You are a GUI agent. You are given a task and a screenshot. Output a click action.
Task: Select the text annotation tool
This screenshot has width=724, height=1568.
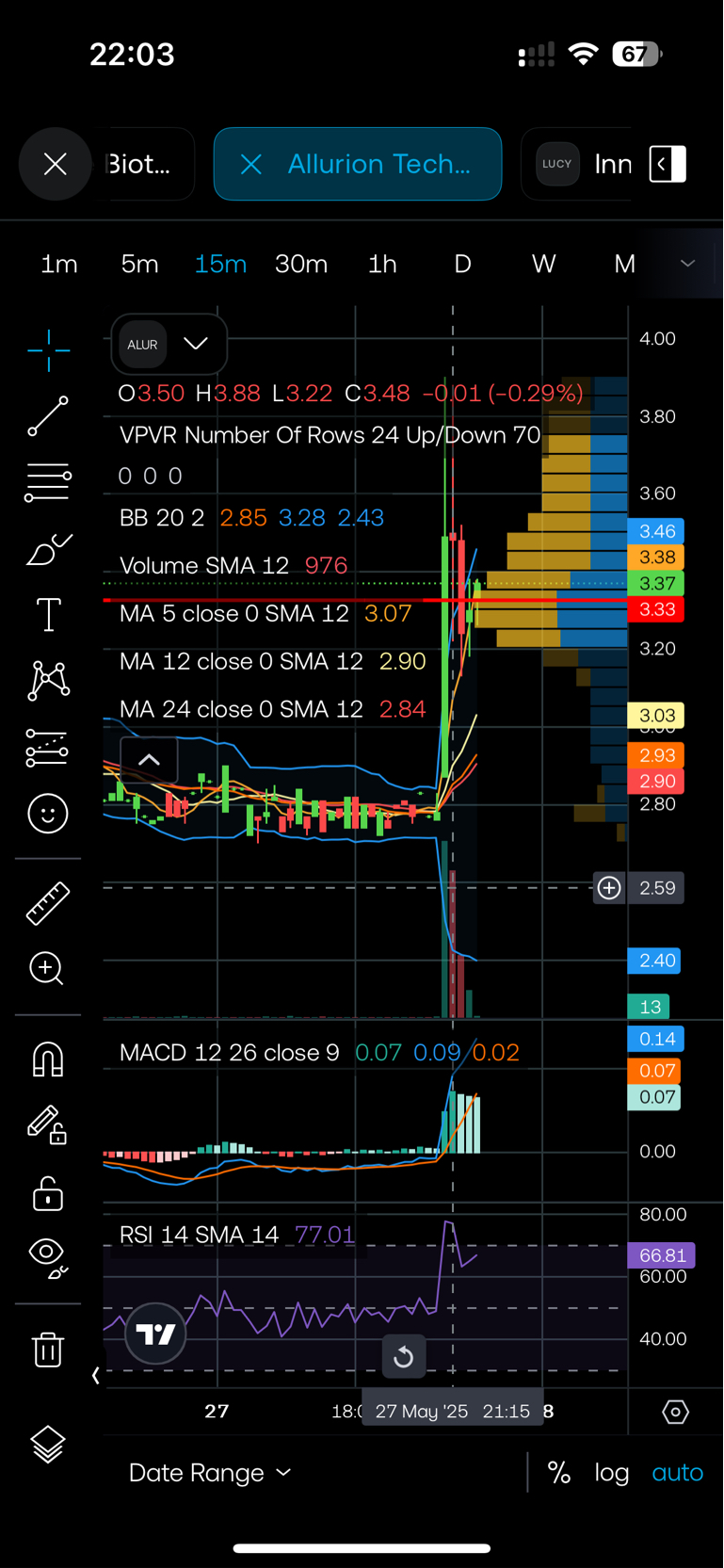(48, 614)
